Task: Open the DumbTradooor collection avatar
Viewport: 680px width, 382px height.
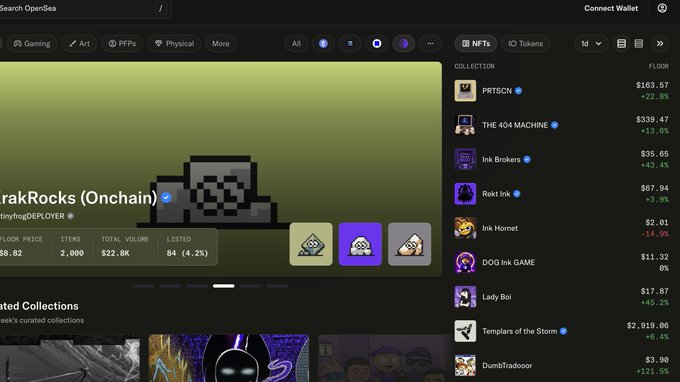Action: [x=465, y=365]
